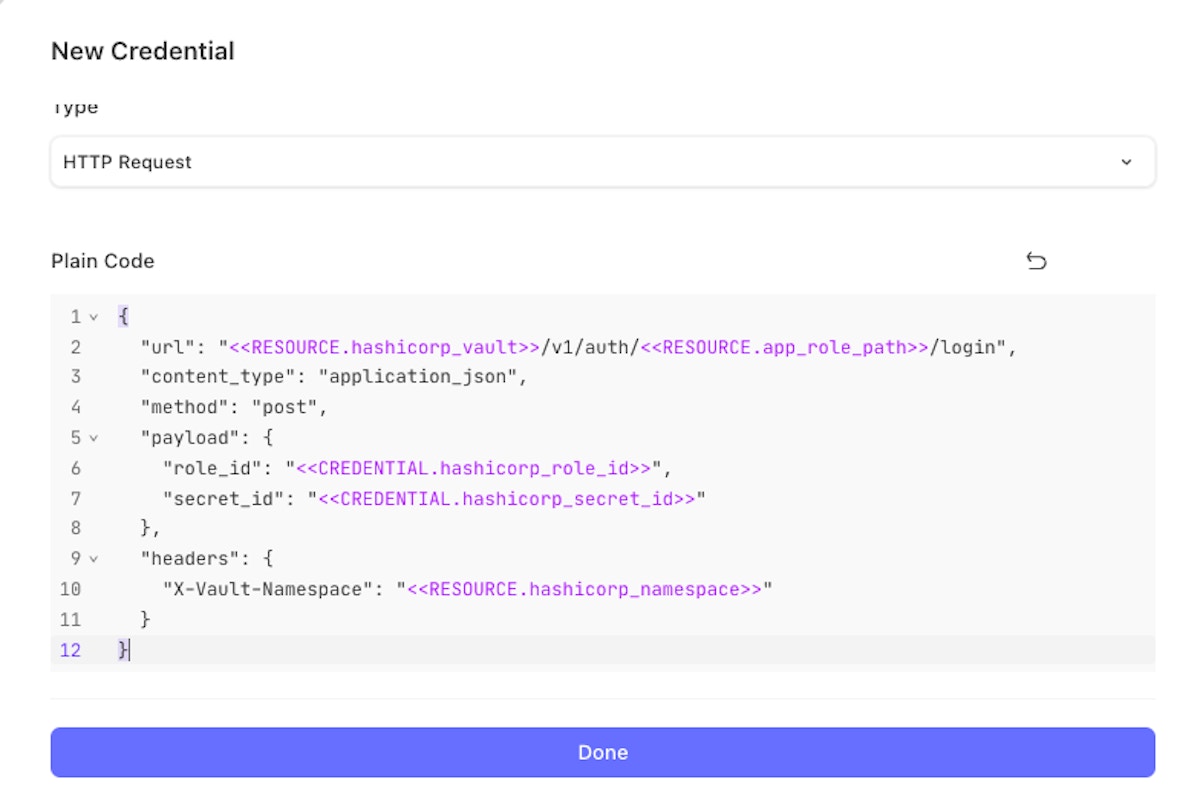Fold the payload block at line 5
Viewport: 1200px width, 796px height.
(x=94, y=438)
